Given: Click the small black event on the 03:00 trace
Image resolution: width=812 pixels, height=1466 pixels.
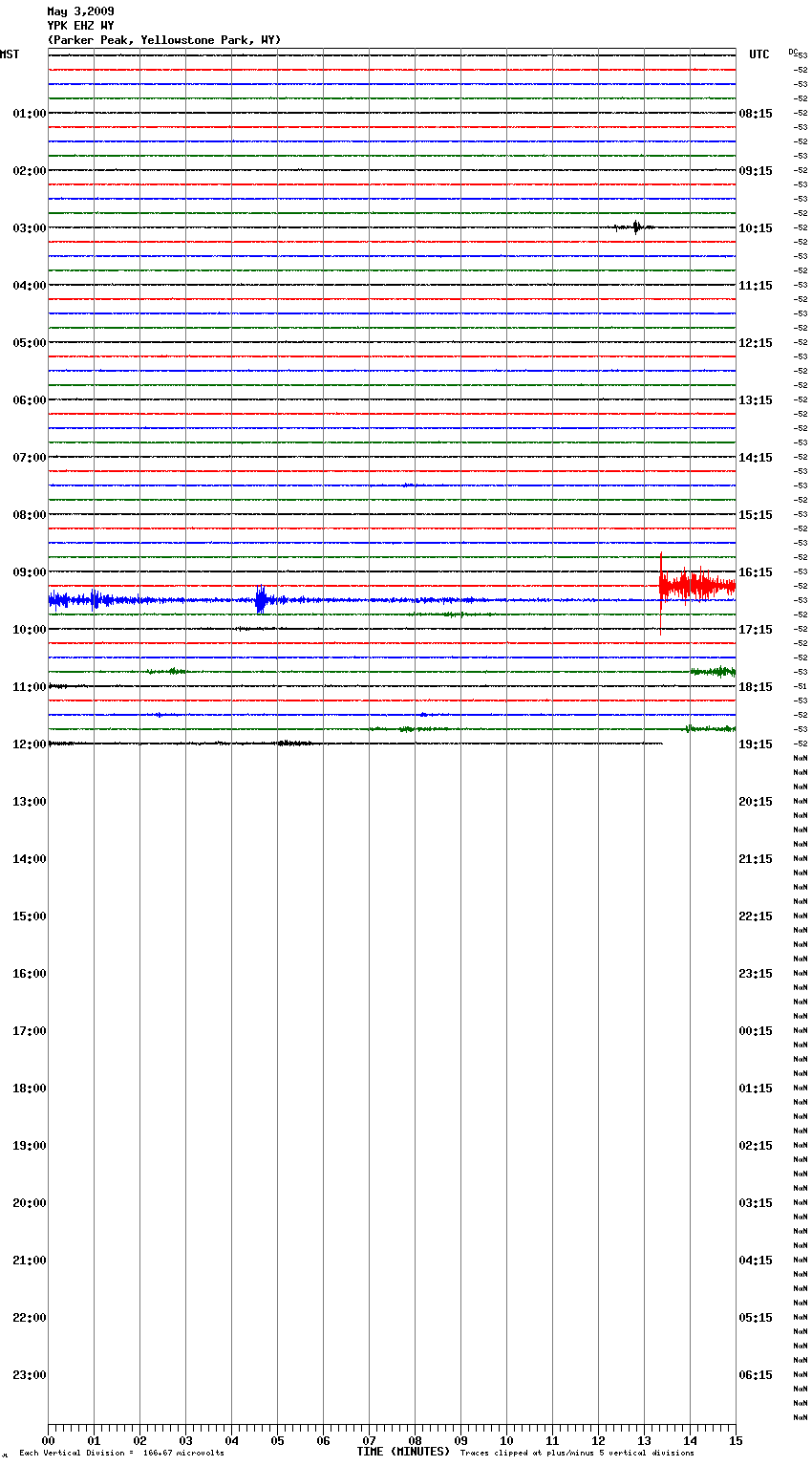Looking at the screenshot, I should click(635, 227).
